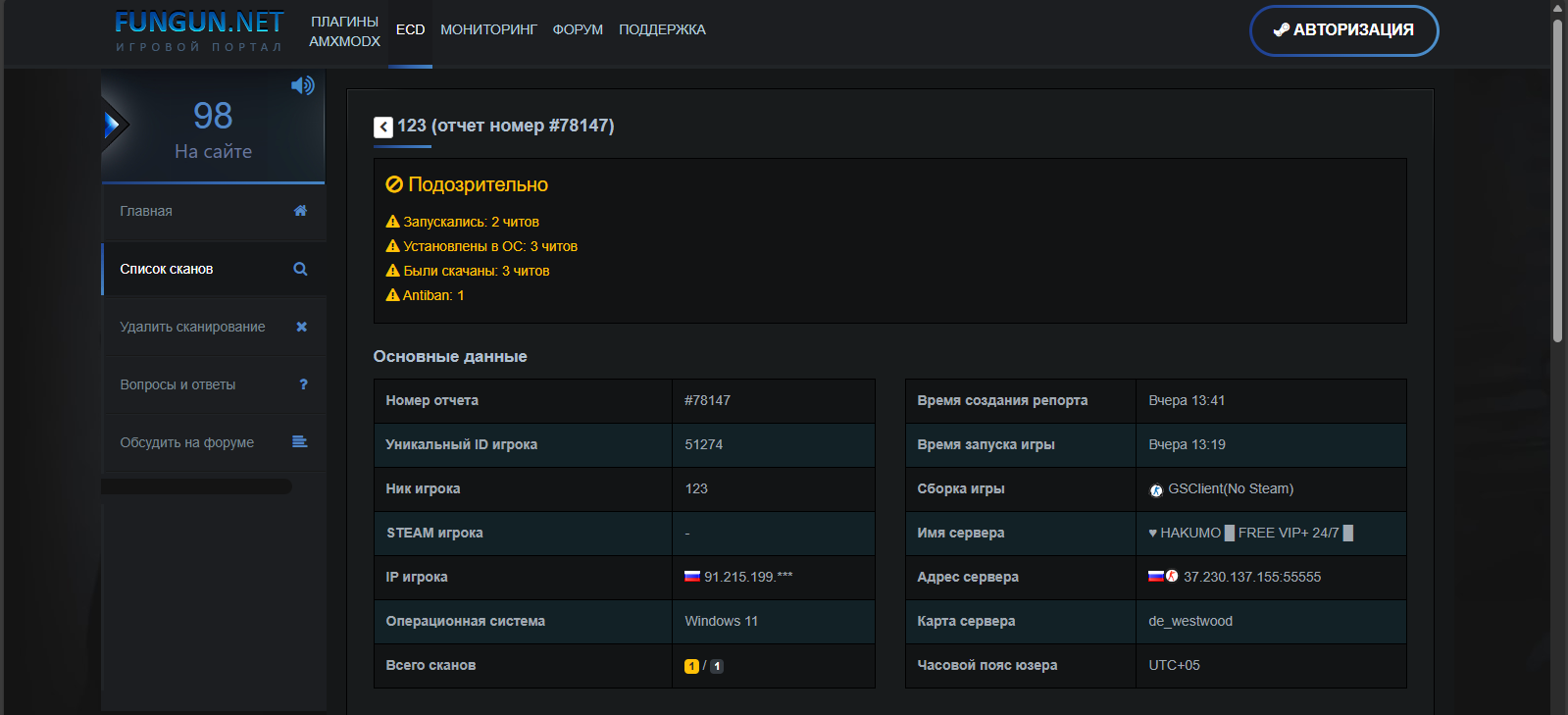This screenshot has height=715, width=1568.
Task: Open the Мониторинг menu item
Action: point(488,30)
